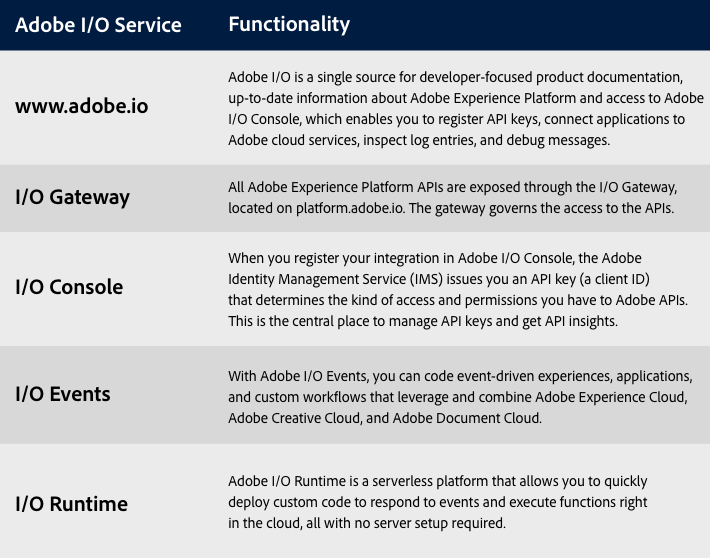Click the www.adobe.io functionality description paragraph

465,108
